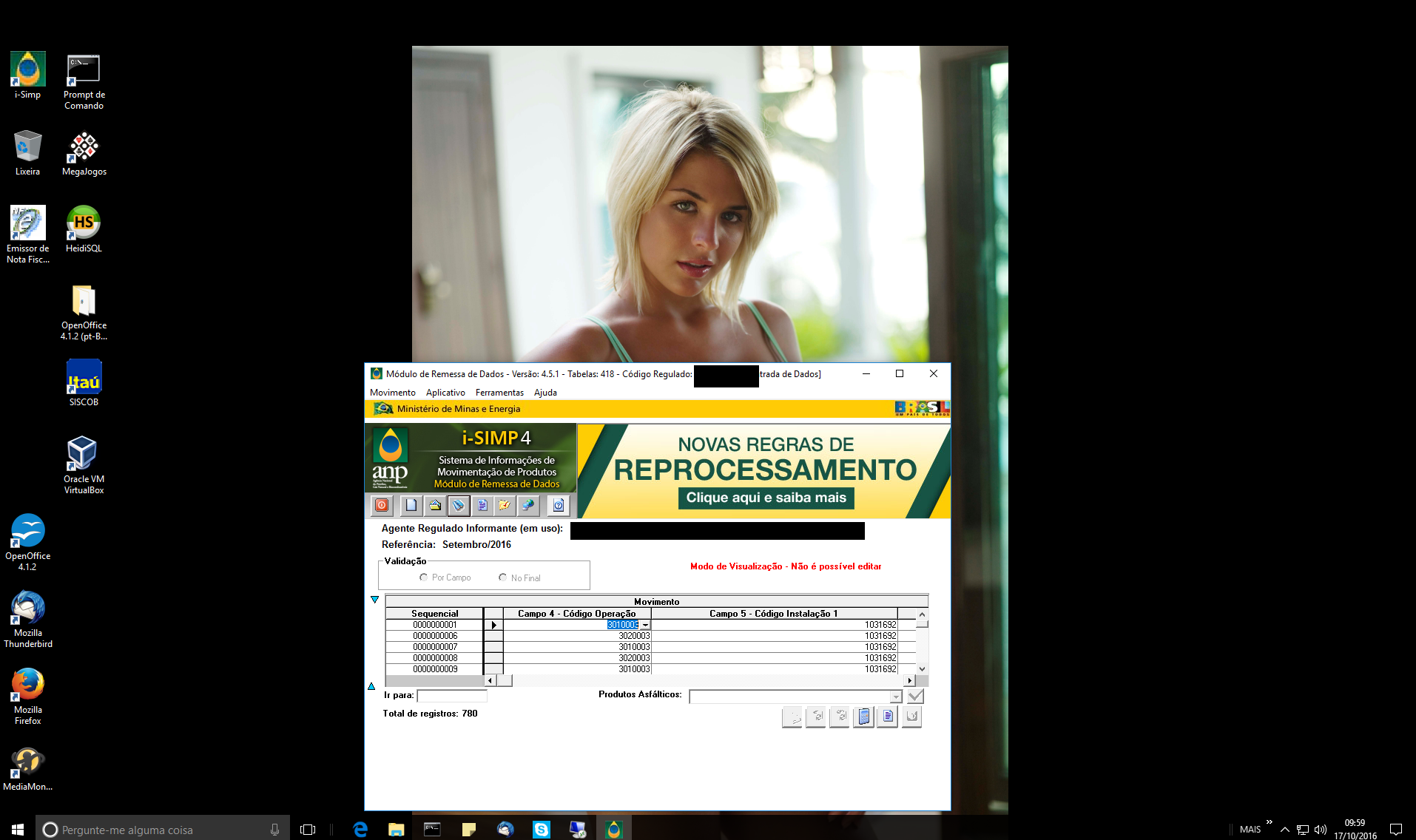
Task: Launch MegaJogos desktop shortcut
Action: tap(84, 152)
